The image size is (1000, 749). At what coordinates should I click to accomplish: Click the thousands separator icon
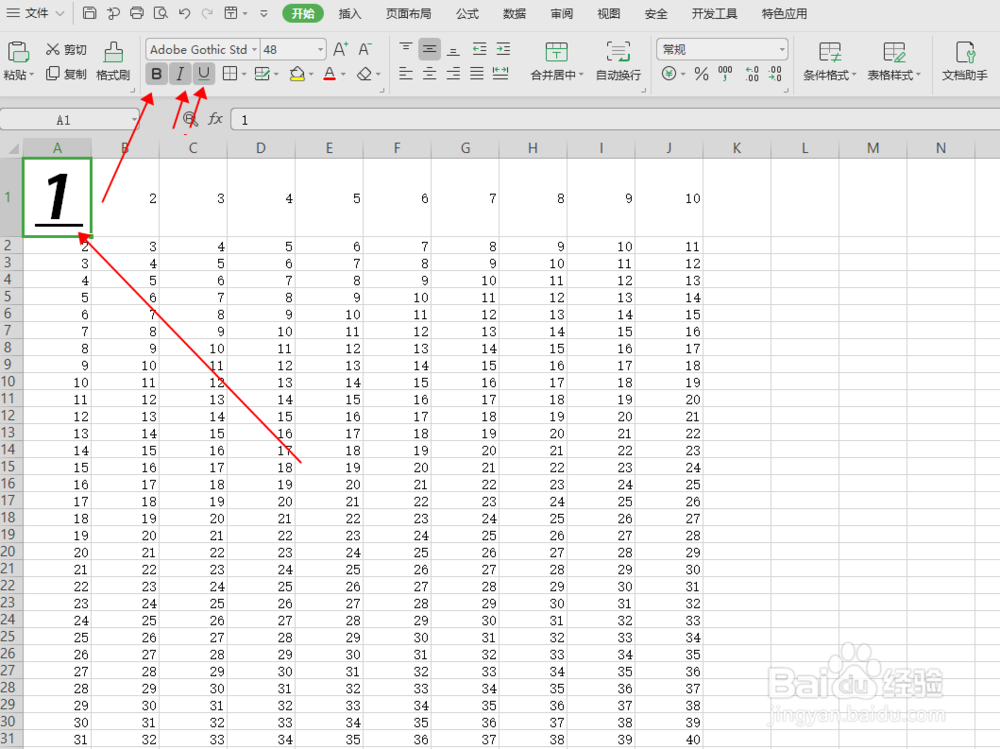725,74
